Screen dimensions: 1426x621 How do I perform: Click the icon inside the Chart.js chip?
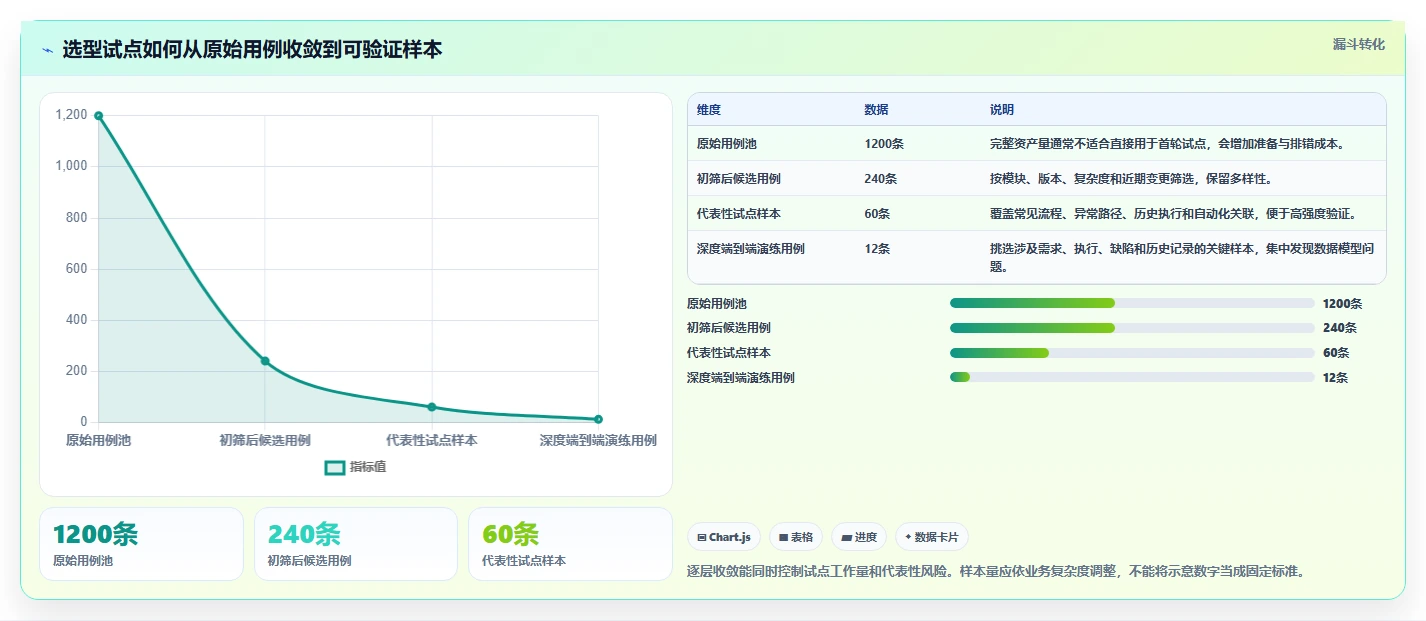(702, 537)
